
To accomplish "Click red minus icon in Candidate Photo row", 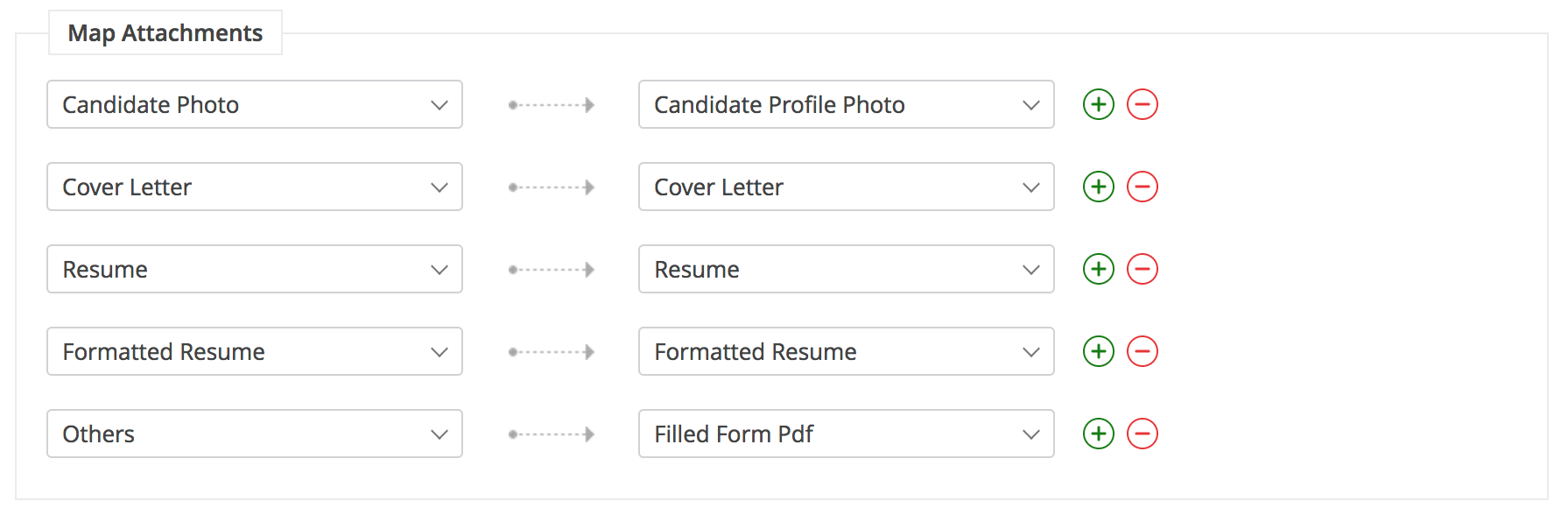I will [x=1142, y=104].
